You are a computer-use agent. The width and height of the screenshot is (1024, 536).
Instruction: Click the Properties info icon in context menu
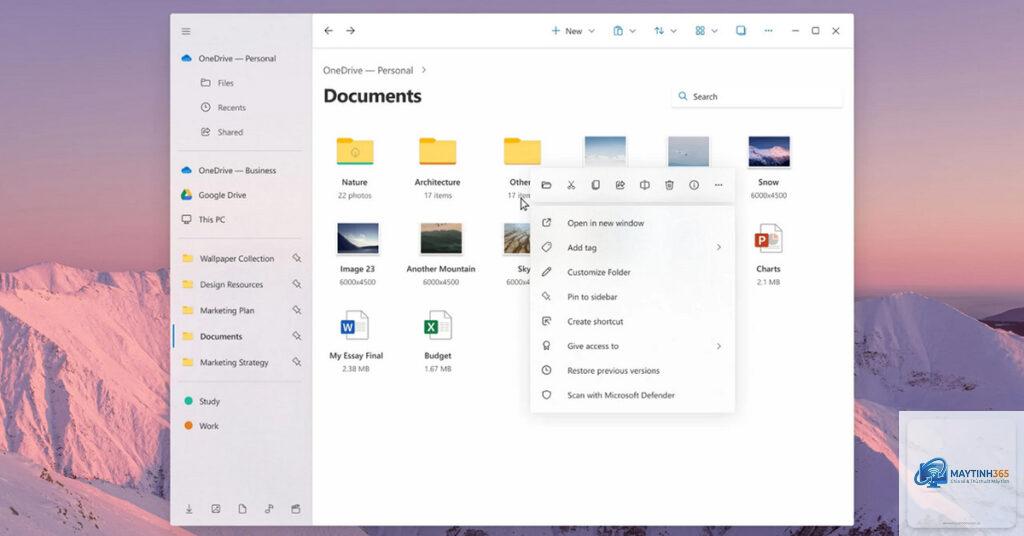(x=694, y=185)
